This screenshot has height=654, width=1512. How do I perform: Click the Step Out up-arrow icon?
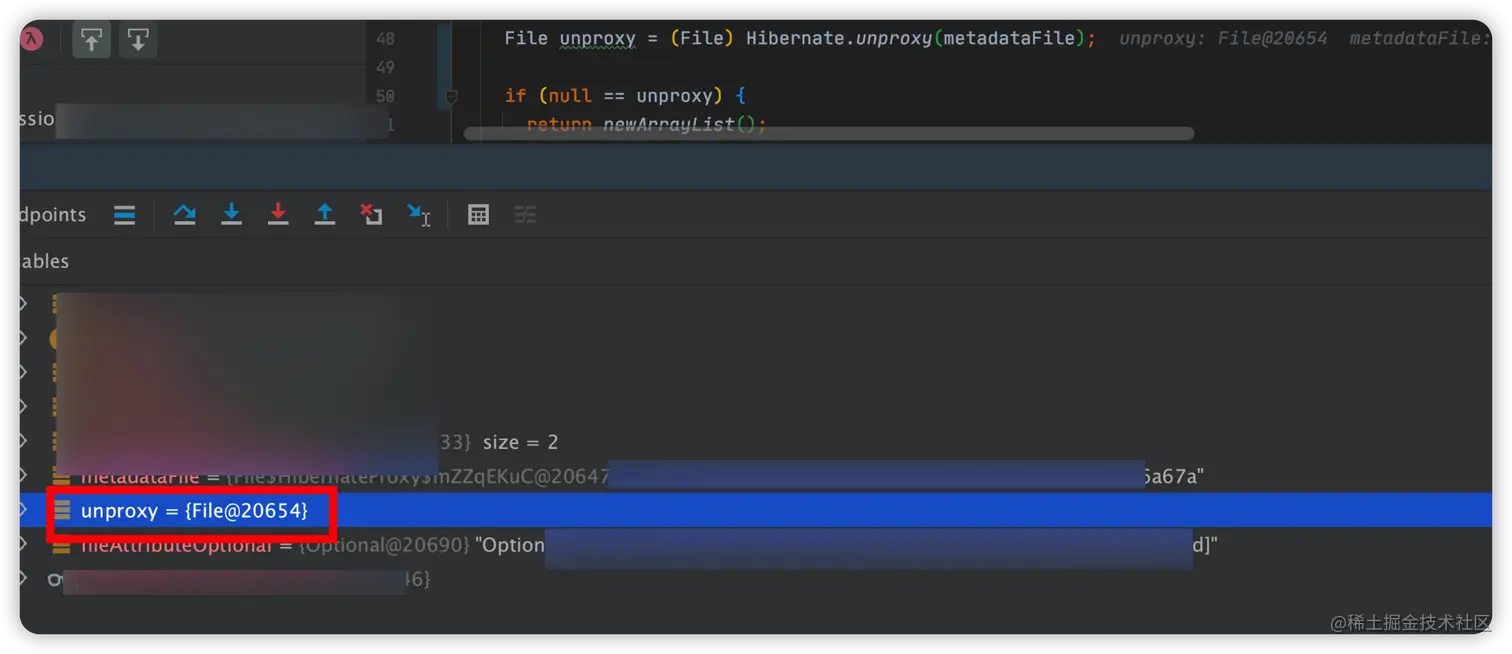[325, 214]
